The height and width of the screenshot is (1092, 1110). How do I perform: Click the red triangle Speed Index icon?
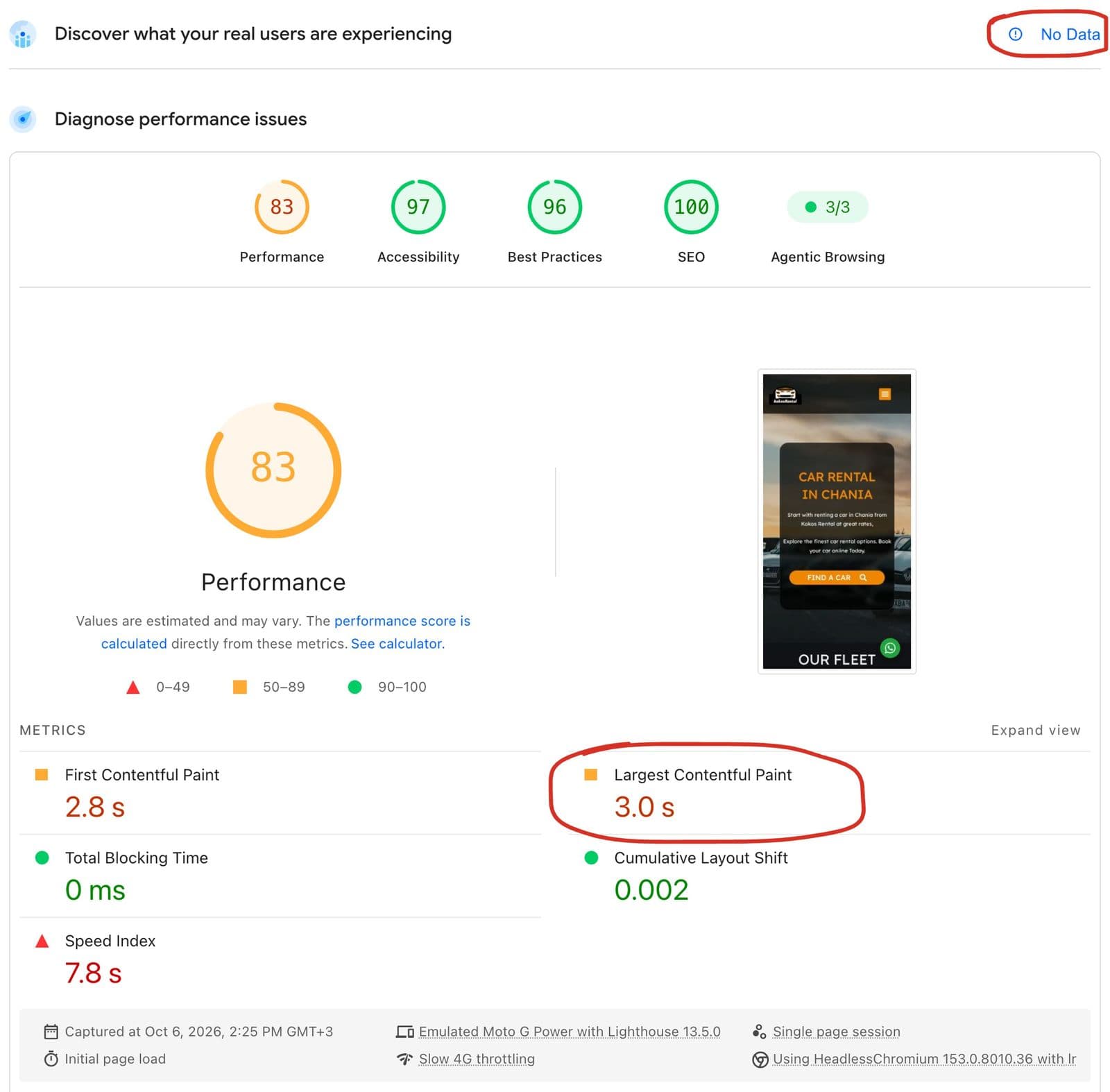pos(42,941)
